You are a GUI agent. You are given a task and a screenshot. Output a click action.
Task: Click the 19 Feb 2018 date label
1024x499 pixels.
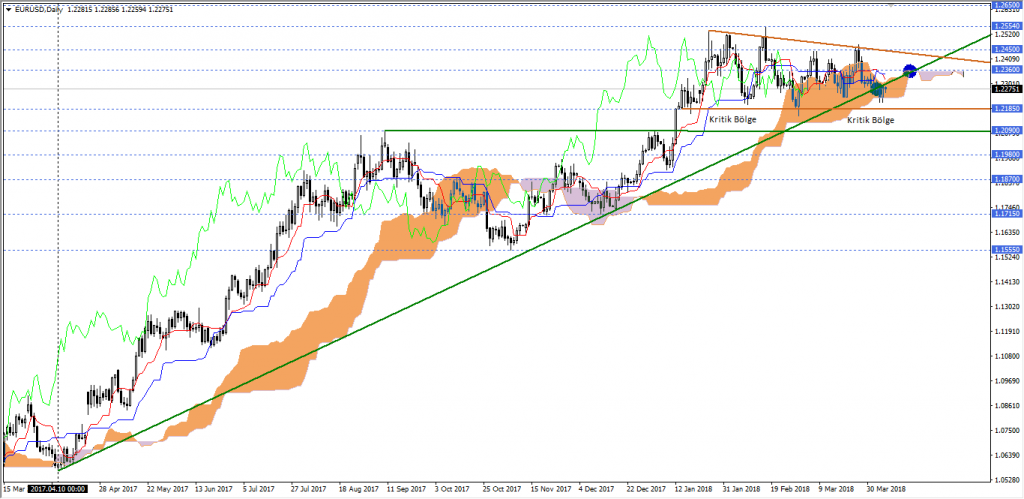point(790,489)
